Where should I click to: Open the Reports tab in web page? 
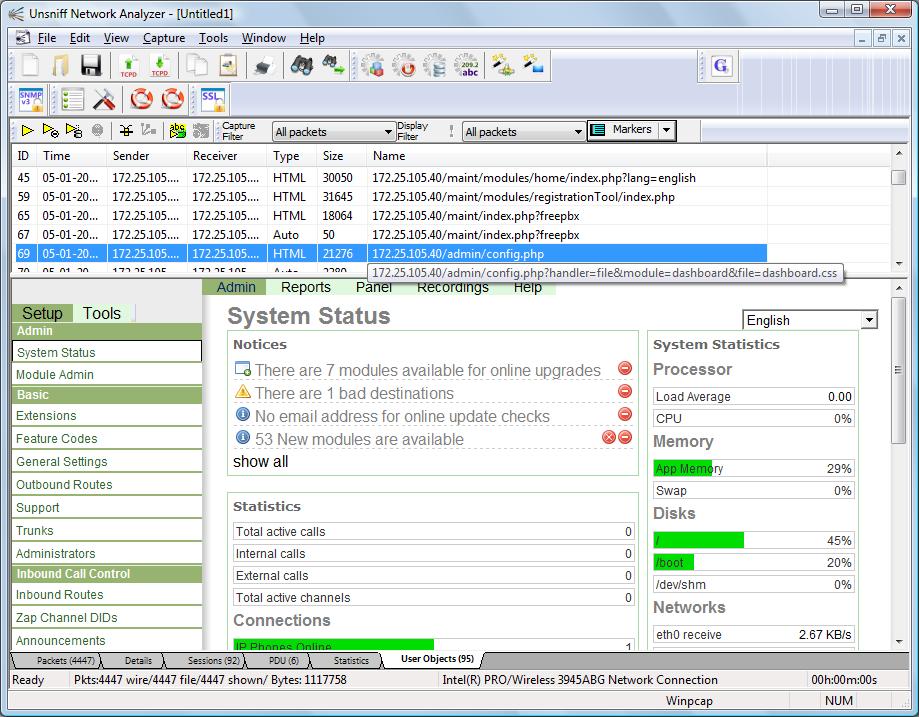(305, 287)
